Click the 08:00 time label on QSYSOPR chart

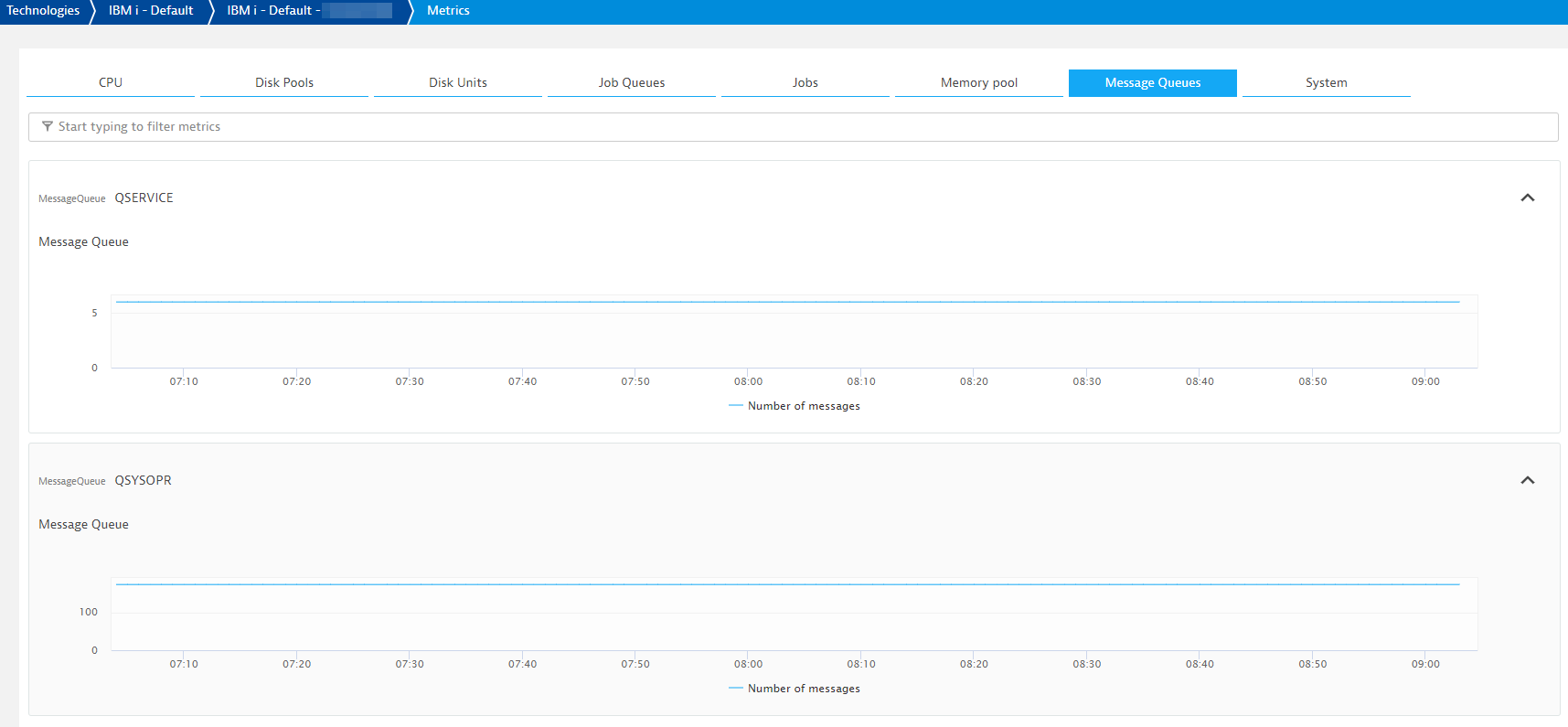pos(748,664)
